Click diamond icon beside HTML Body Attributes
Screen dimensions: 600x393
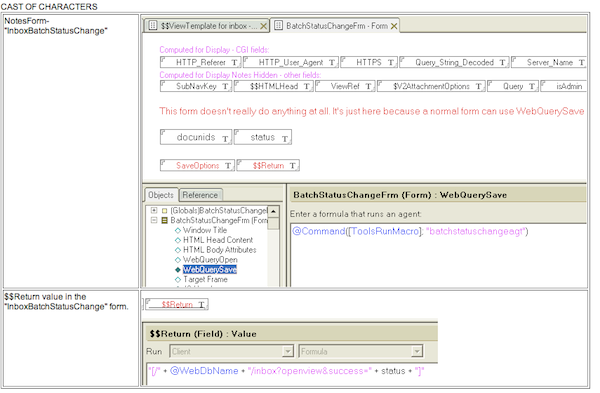tap(178, 250)
